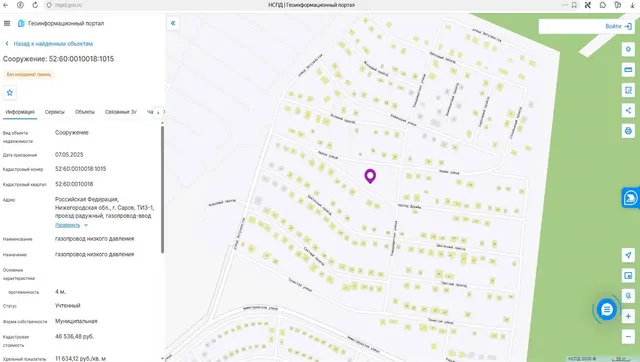Select the Муниципальная ownership value
Screen dimensions: 640x362
[76, 321]
